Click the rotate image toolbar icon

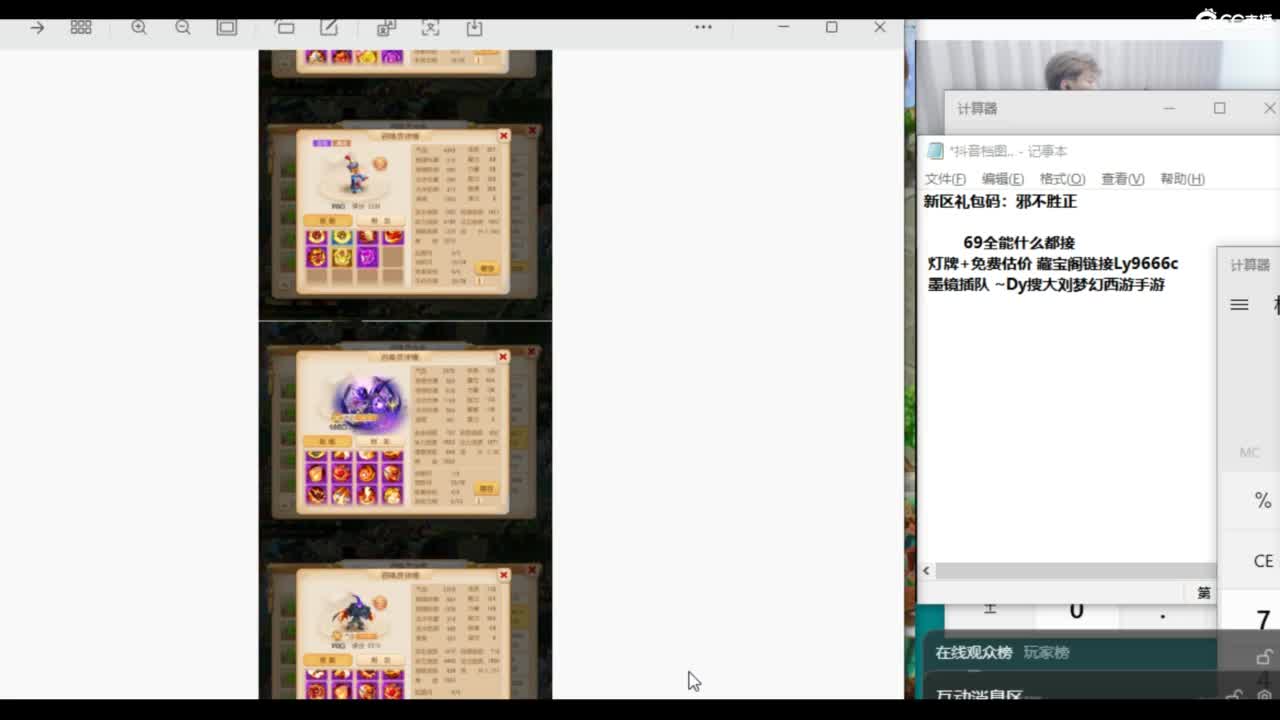[285, 28]
